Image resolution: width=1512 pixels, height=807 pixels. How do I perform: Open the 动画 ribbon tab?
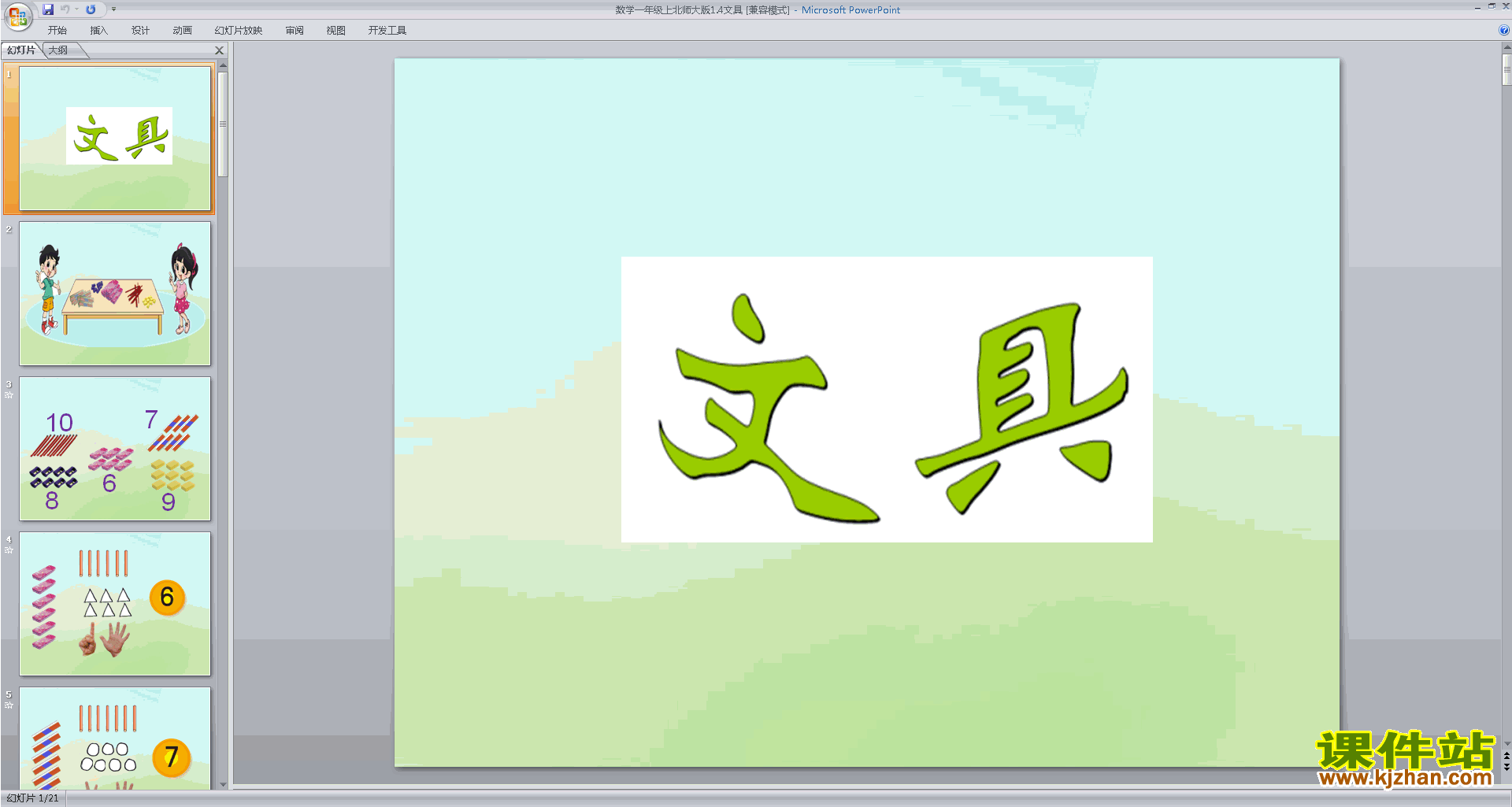tap(183, 31)
